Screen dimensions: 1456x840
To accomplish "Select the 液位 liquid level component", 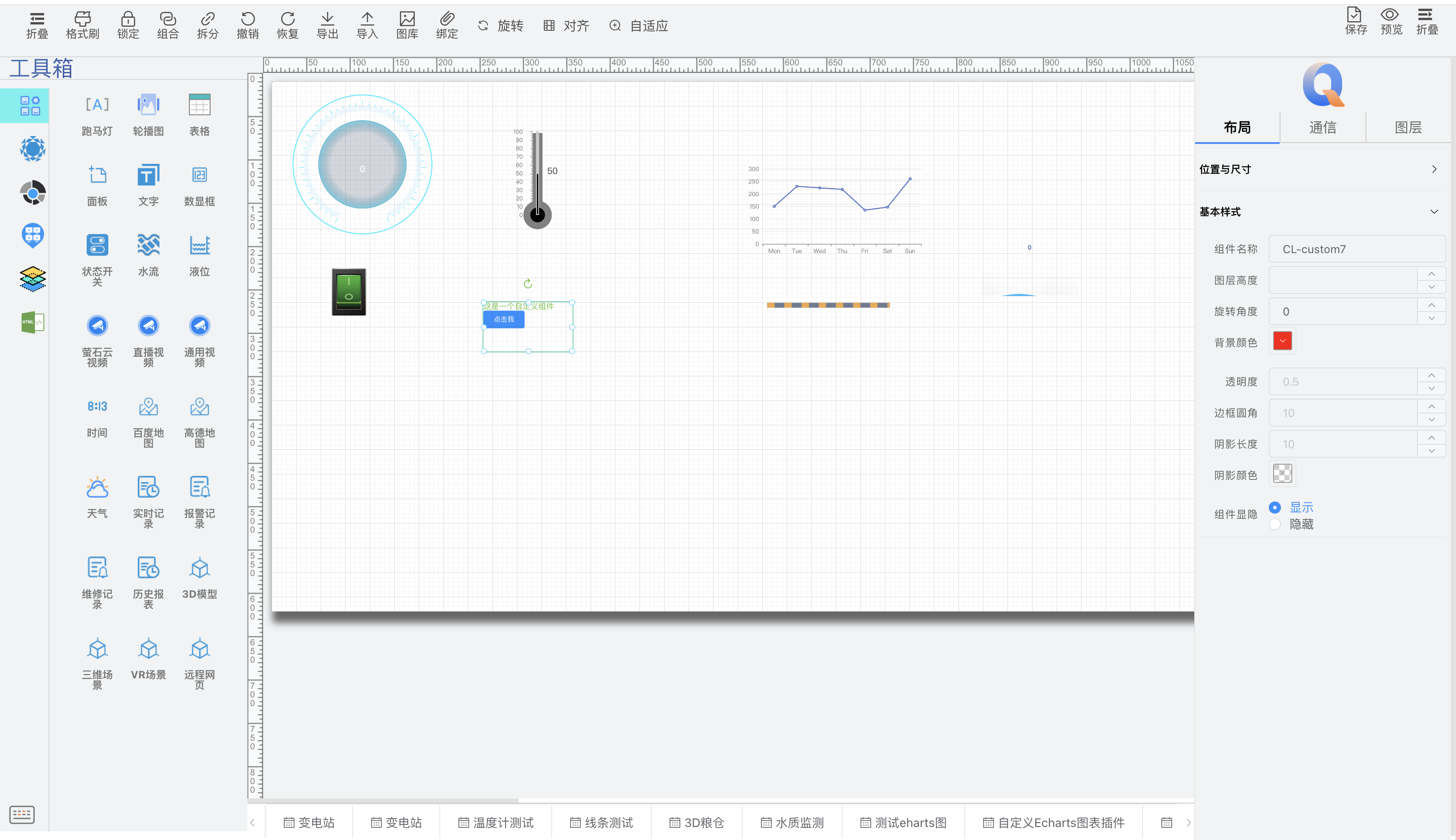I will click(199, 246).
